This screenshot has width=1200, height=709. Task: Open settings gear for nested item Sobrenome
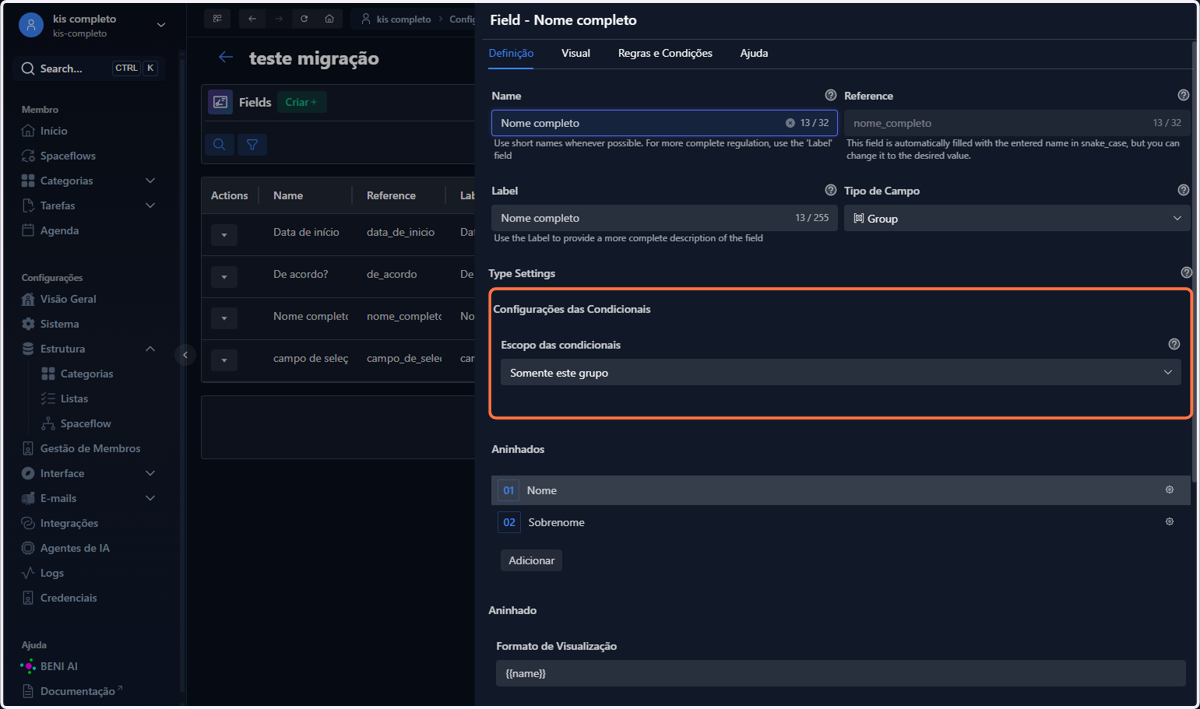pyautogui.click(x=1170, y=522)
